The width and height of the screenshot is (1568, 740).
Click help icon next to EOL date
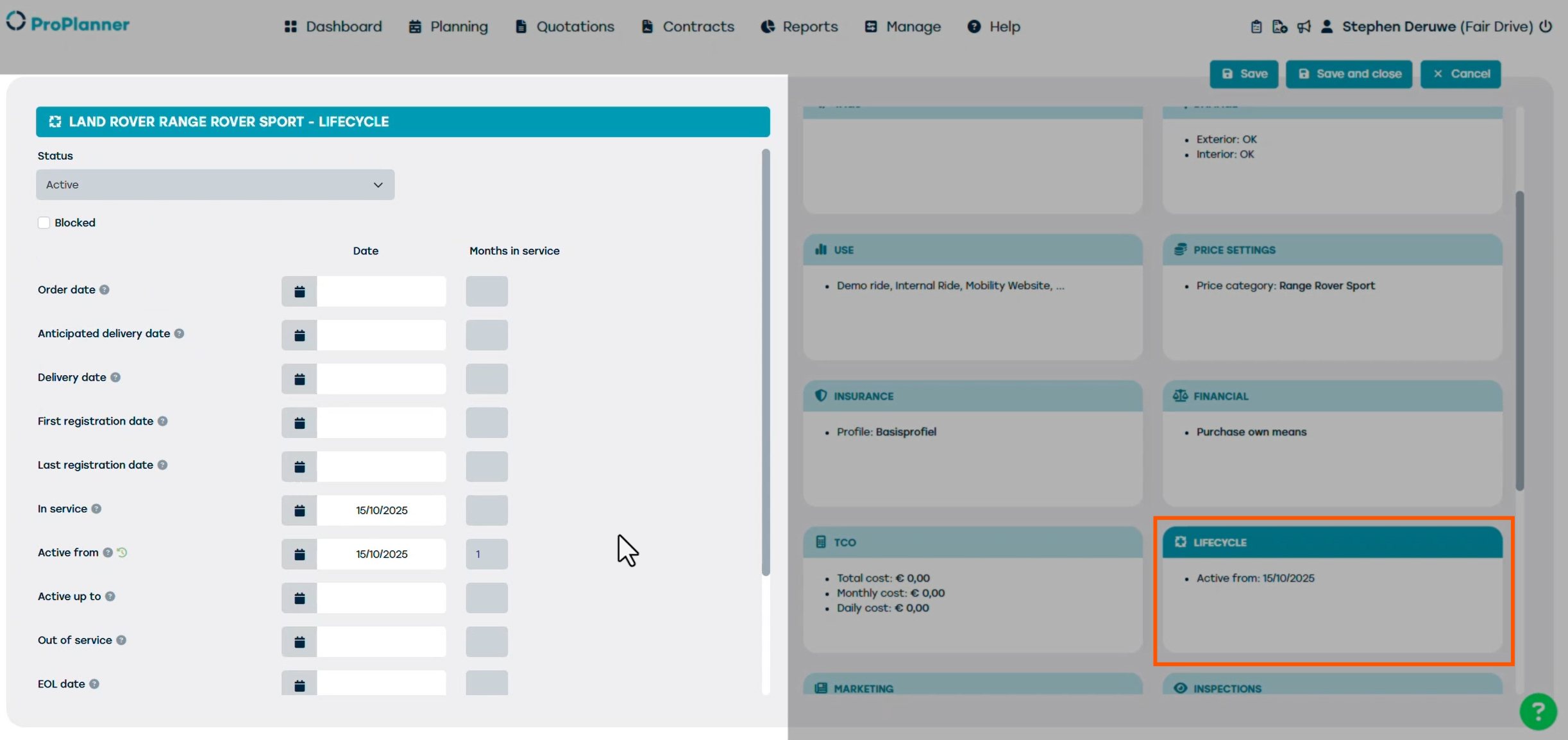point(94,684)
